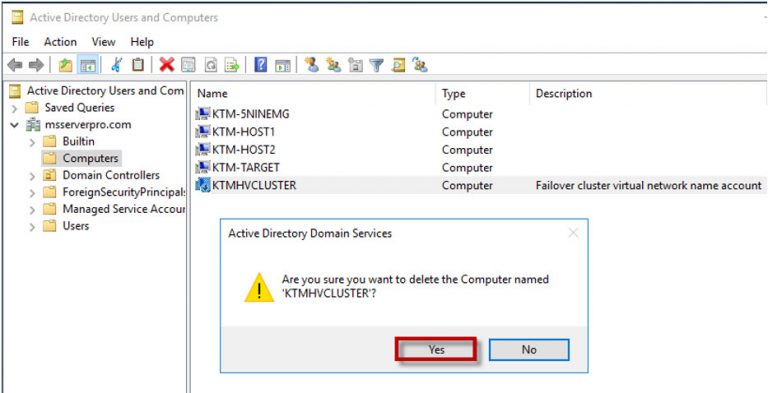Viewport: 768px width, 393px height.
Task: Expand the Saved Queries node
Action: tap(15, 108)
